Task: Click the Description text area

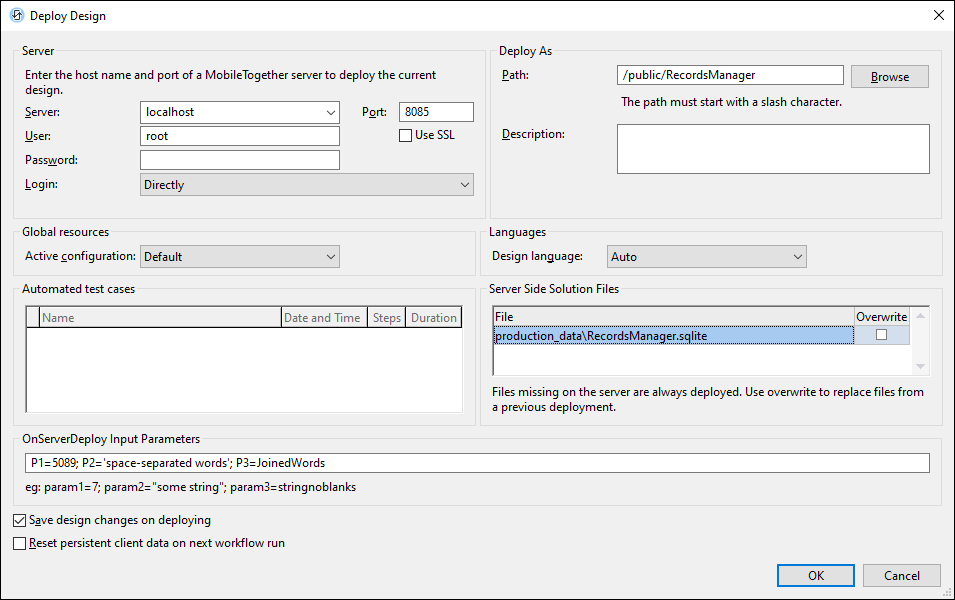Action: tap(773, 149)
